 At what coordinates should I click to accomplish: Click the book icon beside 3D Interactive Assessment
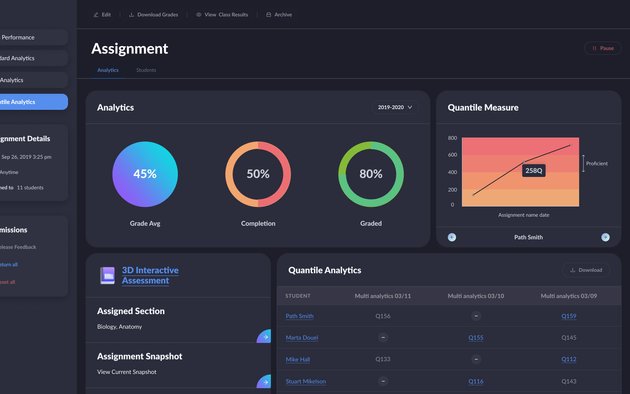(x=107, y=276)
